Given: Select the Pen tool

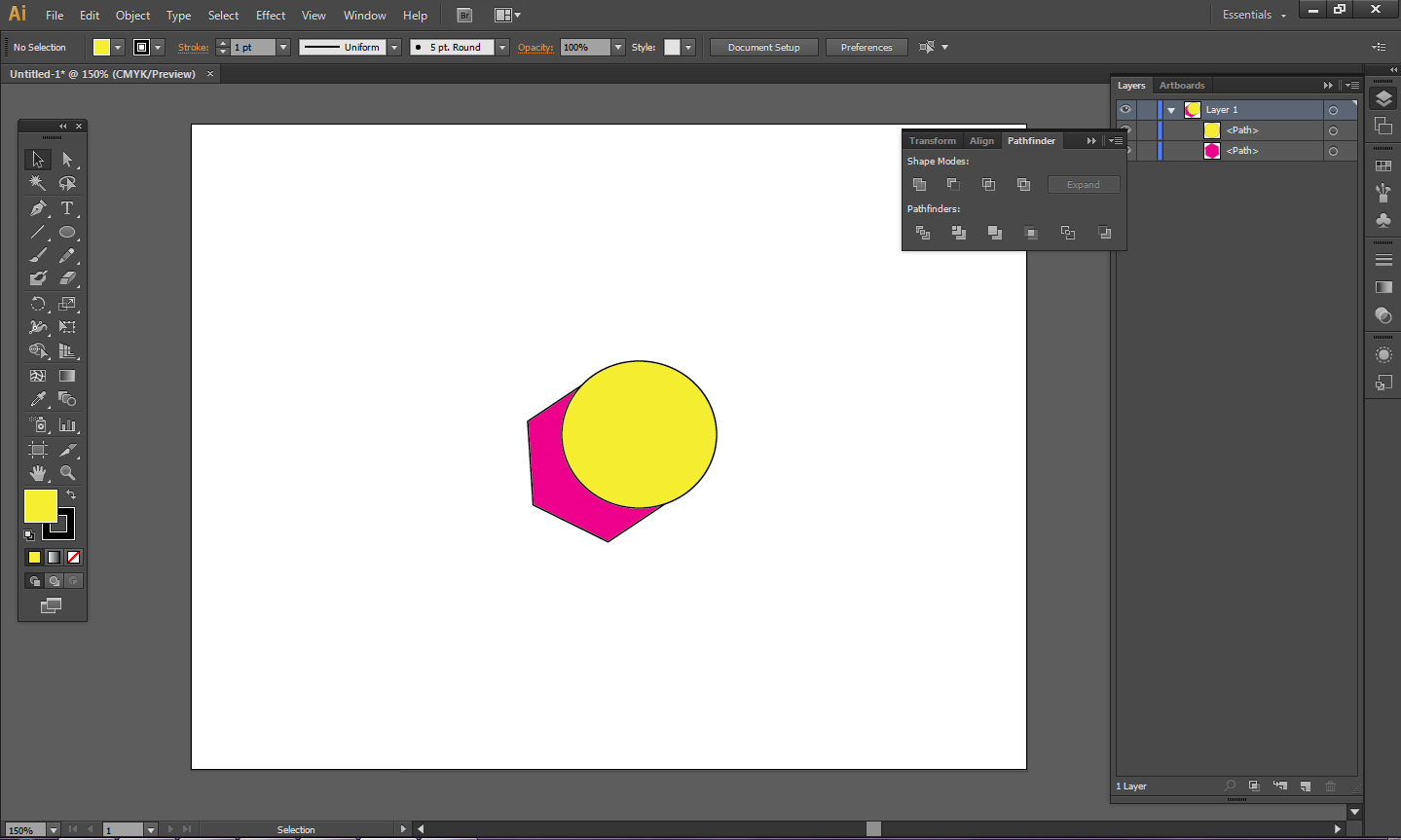Looking at the screenshot, I should point(37,208).
